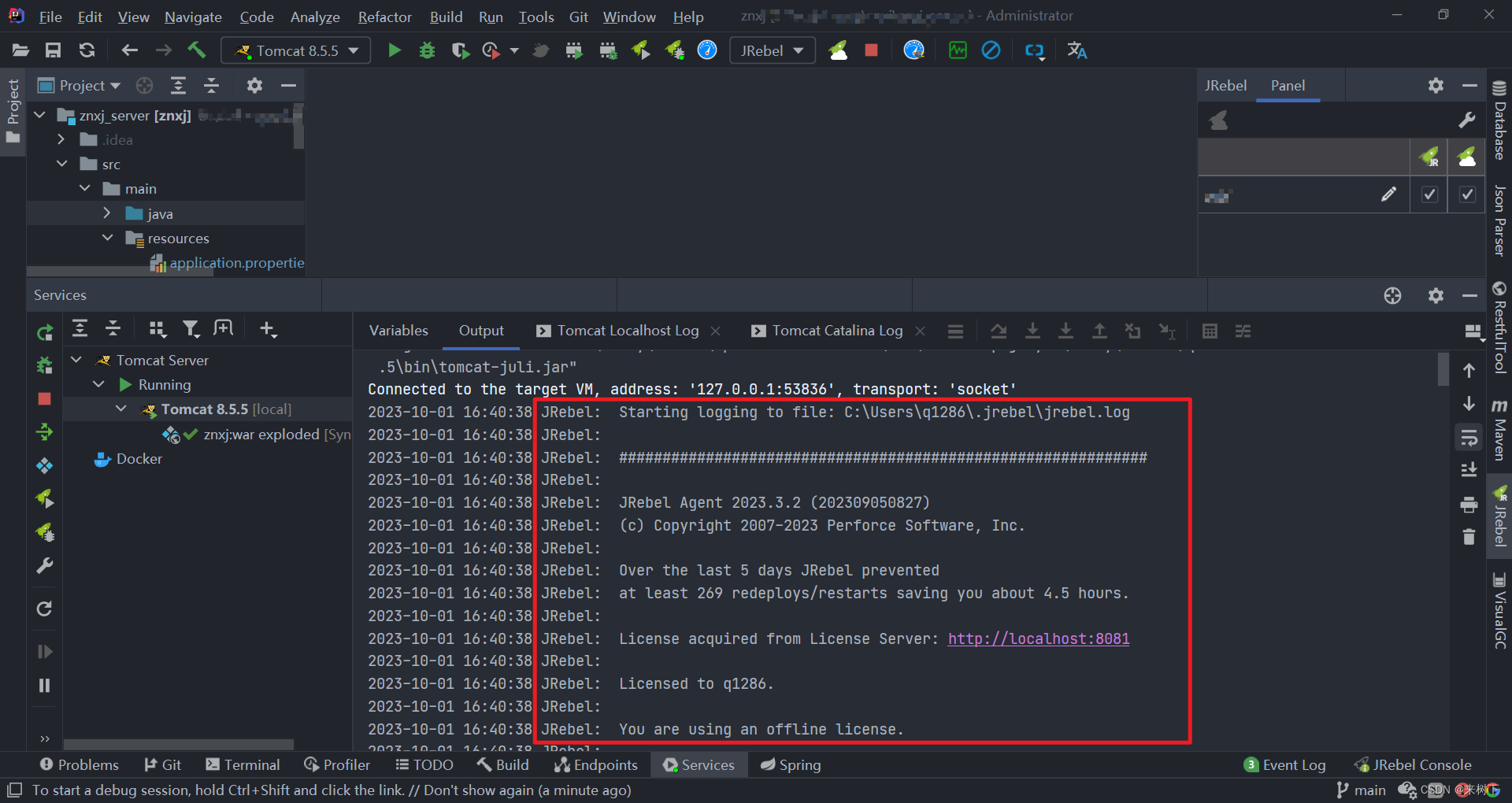Close the Tomcat Localhost Log tab
The image size is (1512, 803).
[715, 331]
